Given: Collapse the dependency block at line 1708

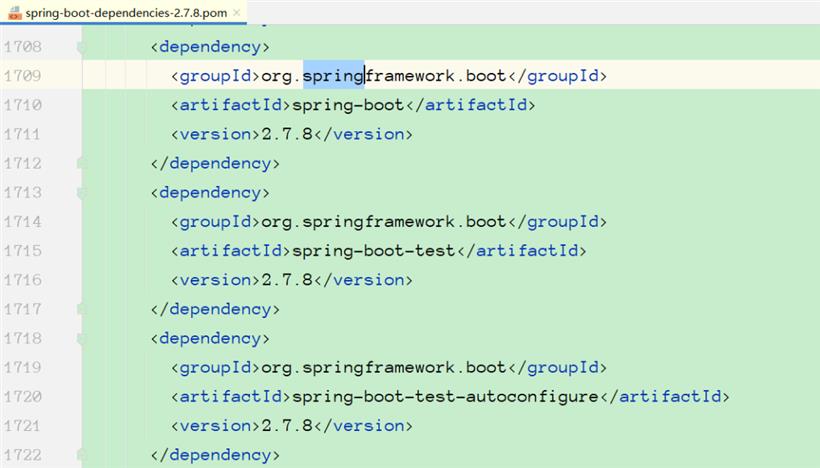Looking at the screenshot, I should pos(82,48).
